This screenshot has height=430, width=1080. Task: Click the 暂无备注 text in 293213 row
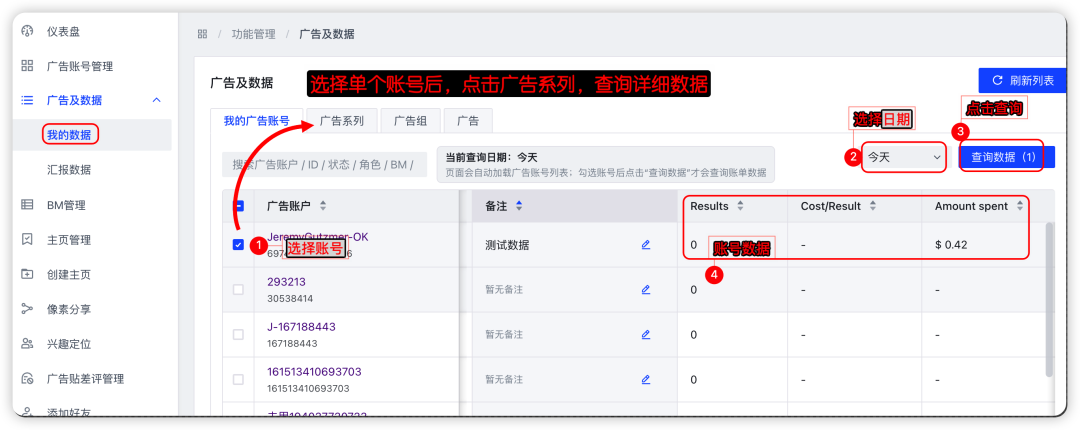503,289
